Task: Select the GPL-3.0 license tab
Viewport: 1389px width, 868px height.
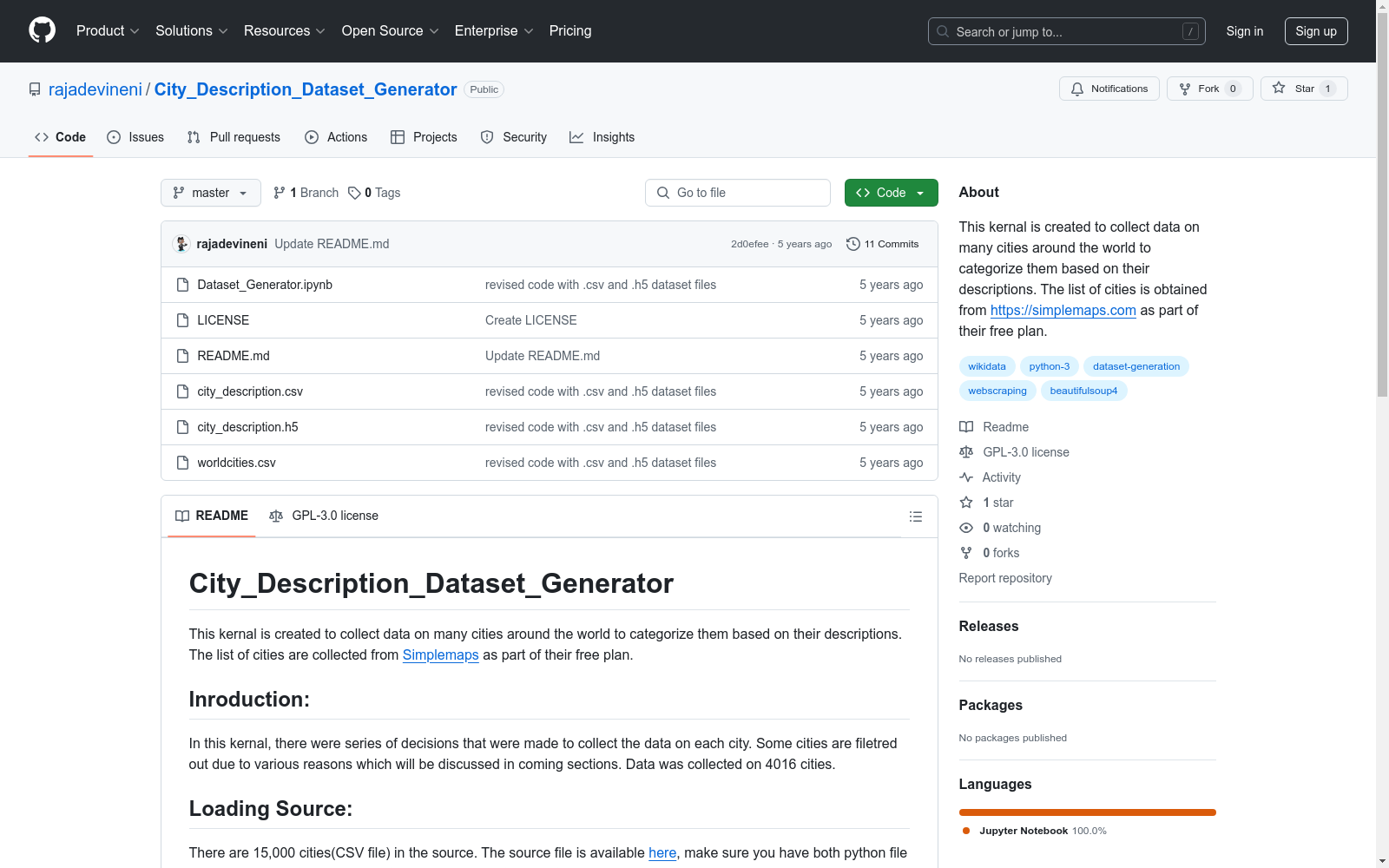Action: pos(324,516)
